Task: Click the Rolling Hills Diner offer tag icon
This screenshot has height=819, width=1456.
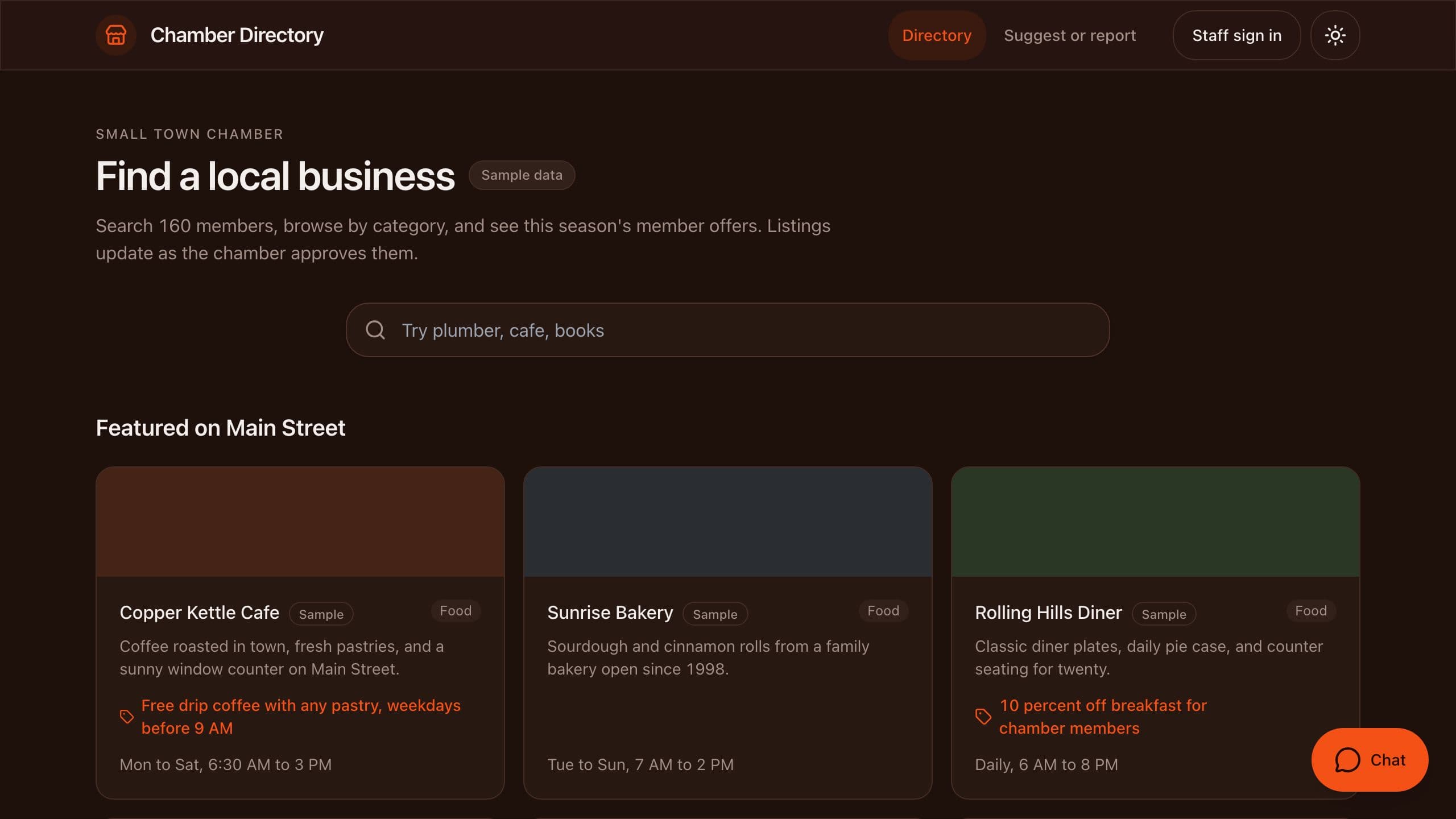Action: click(983, 717)
